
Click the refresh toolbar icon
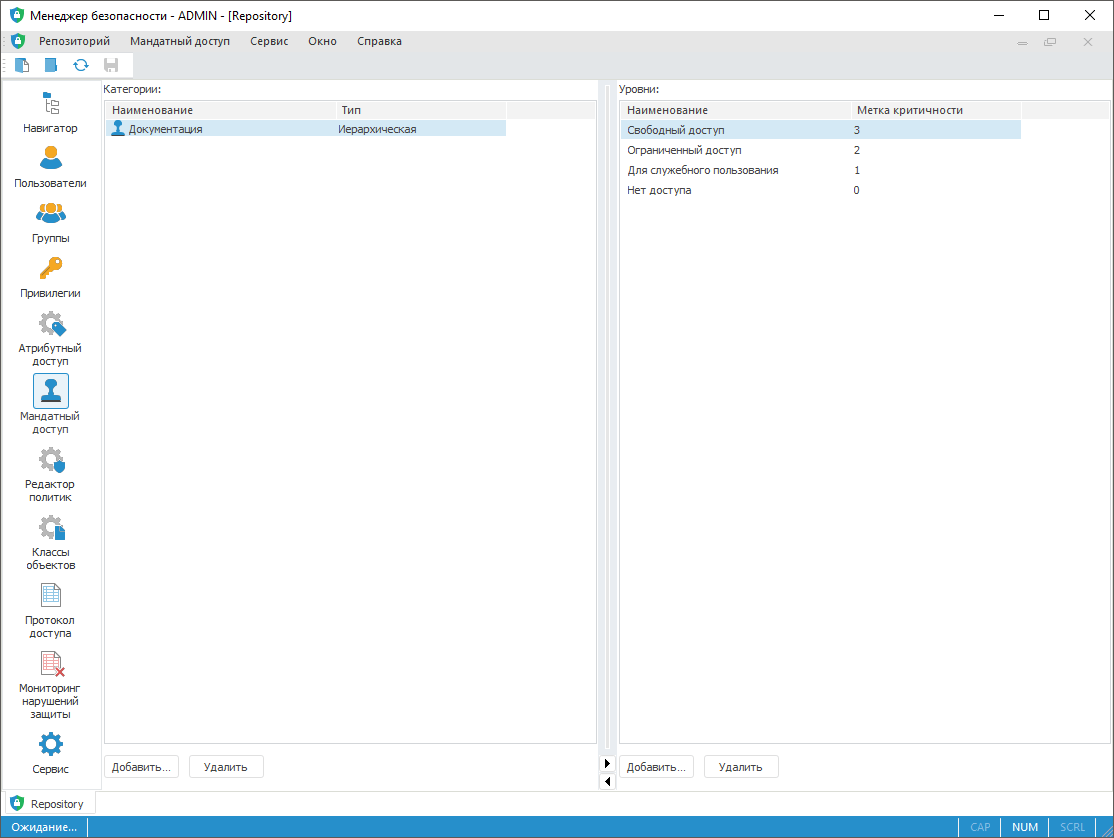pos(81,65)
